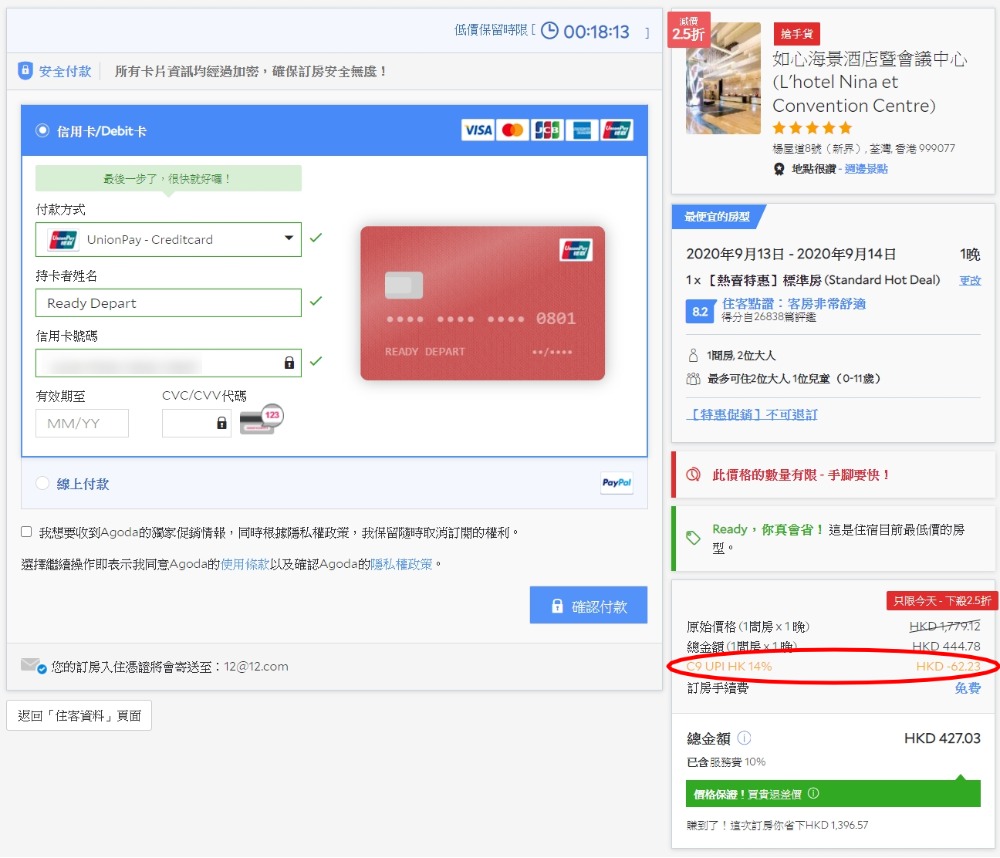Open the 週邊景點 link
The image size is (1000, 858).
tap(865, 169)
